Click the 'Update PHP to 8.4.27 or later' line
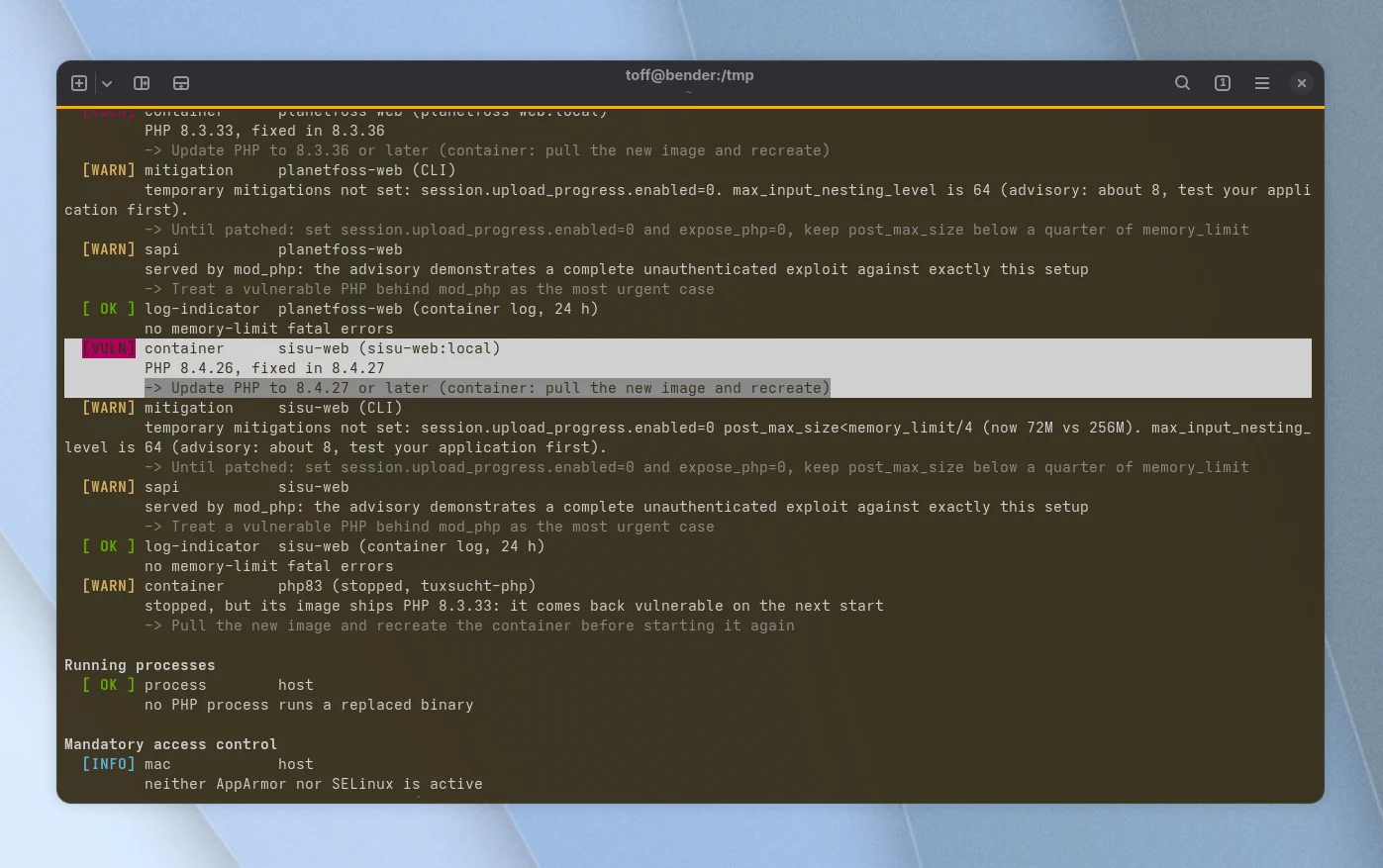 coord(487,388)
